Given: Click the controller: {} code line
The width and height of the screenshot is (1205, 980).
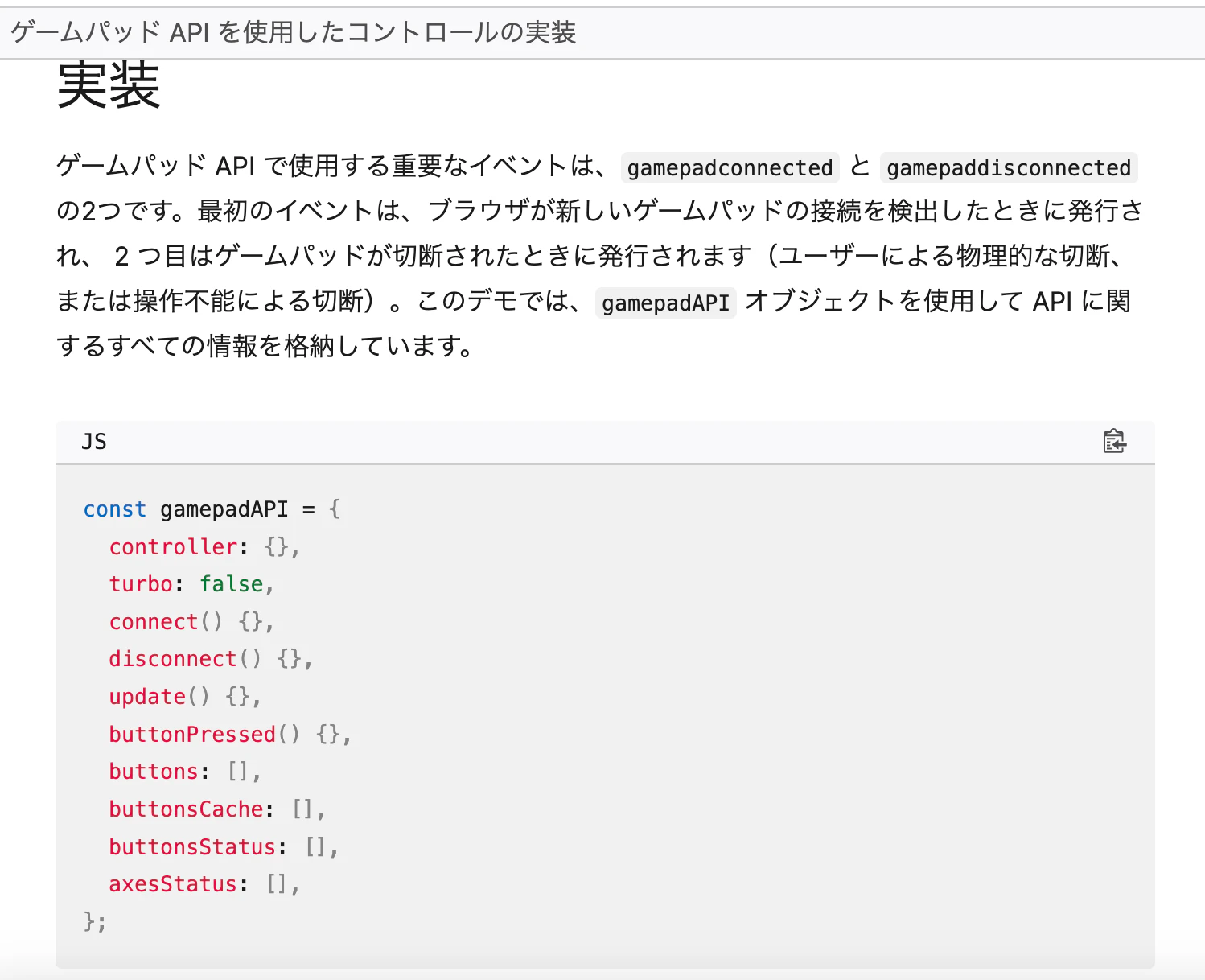Looking at the screenshot, I should (204, 547).
